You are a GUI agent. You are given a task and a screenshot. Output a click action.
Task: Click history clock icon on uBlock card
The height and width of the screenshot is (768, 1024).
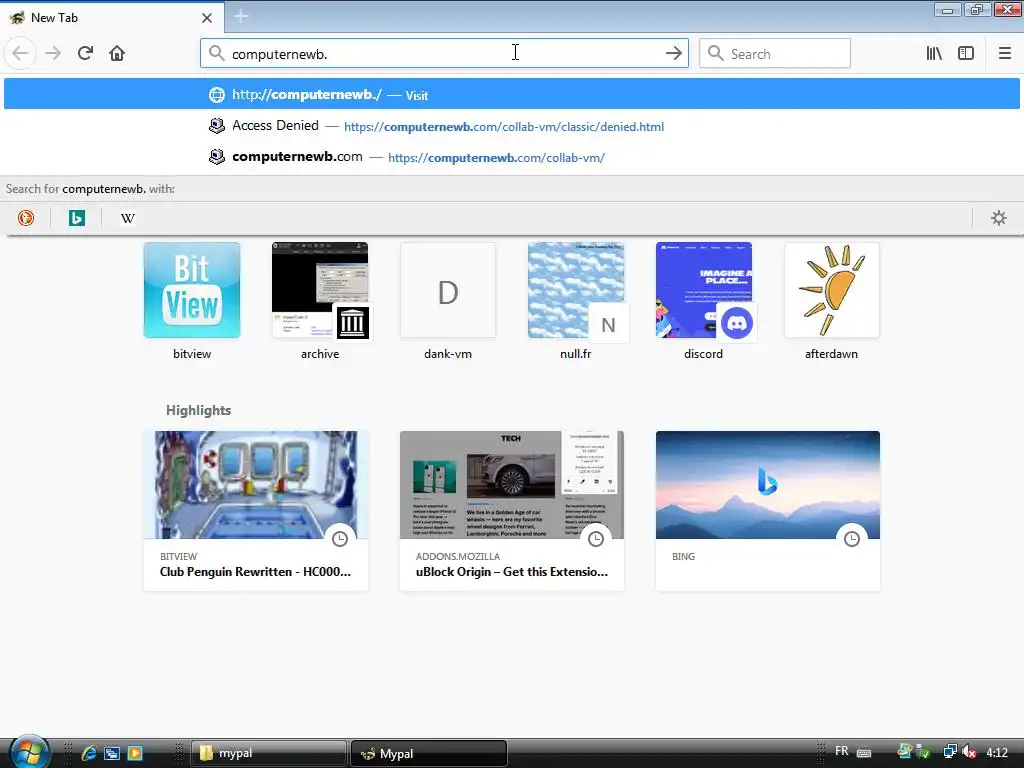(x=596, y=539)
